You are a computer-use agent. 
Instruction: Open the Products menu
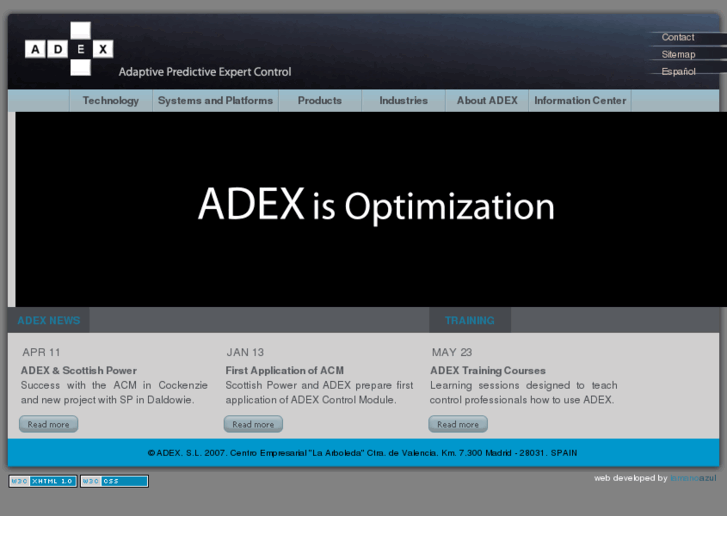pyautogui.click(x=320, y=101)
